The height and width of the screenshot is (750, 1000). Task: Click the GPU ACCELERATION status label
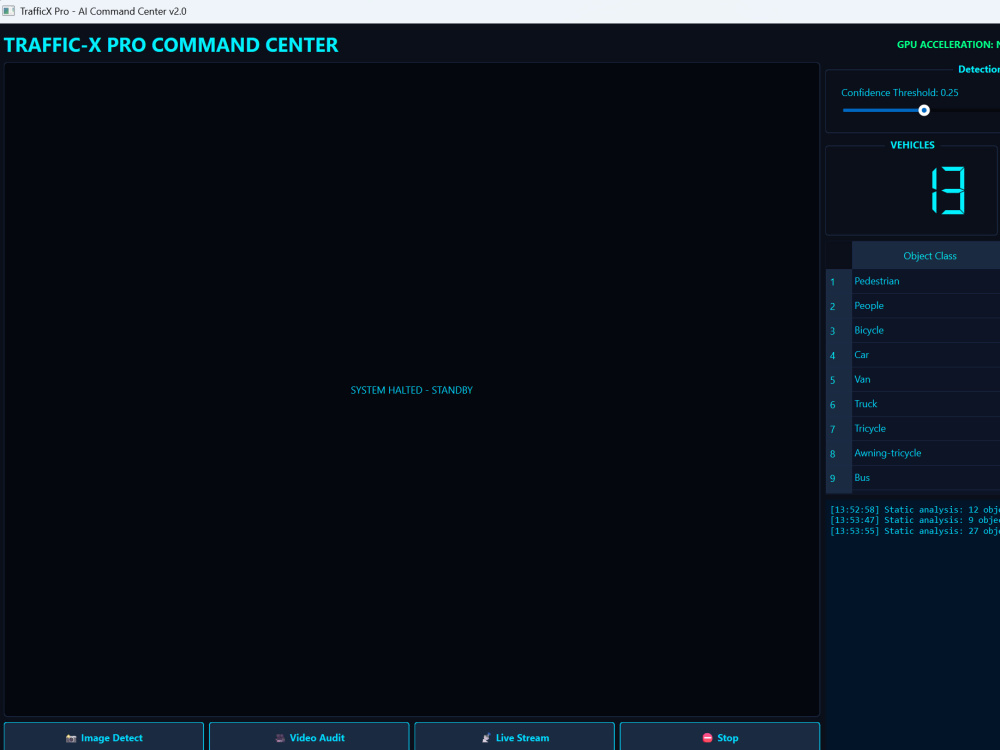click(x=948, y=45)
